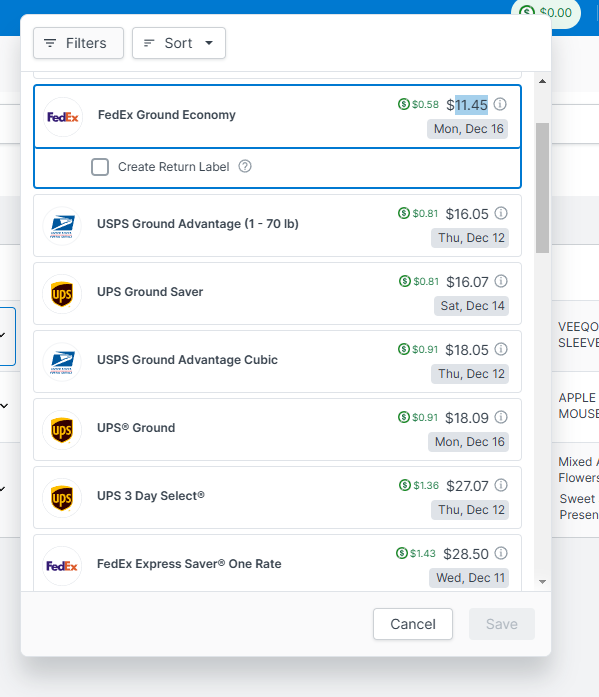Viewport: 599px width, 697px height.
Task: Select the UPS® Ground rate
Action: 277,429
